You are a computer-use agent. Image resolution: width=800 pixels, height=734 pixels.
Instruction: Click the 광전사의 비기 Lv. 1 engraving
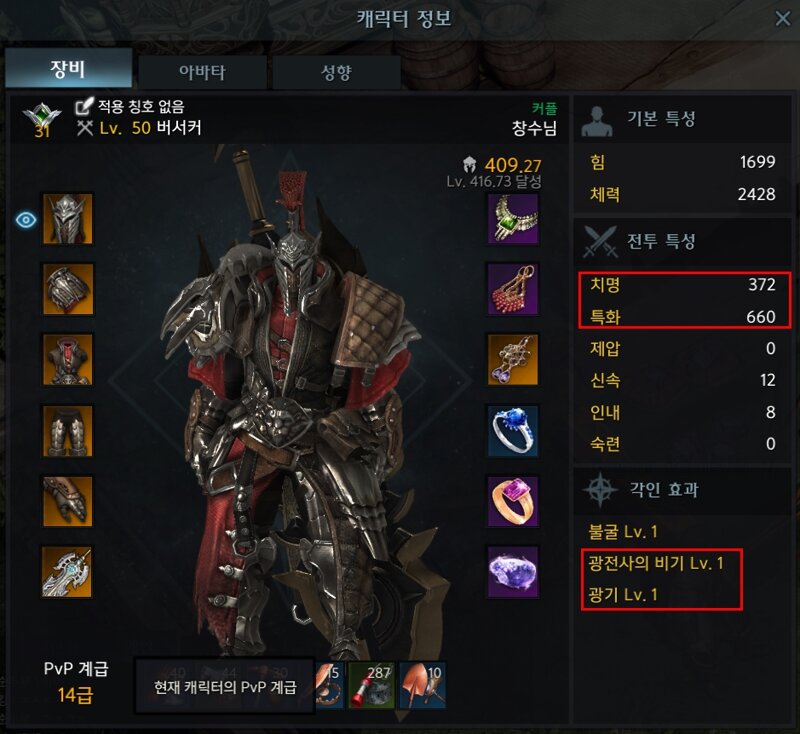coord(656,563)
